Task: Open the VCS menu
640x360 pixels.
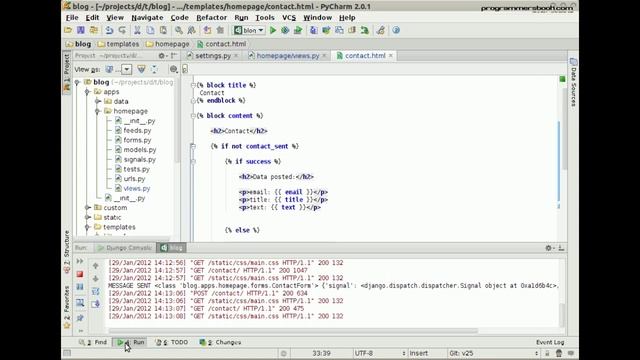Action: pyautogui.click(x=289, y=18)
